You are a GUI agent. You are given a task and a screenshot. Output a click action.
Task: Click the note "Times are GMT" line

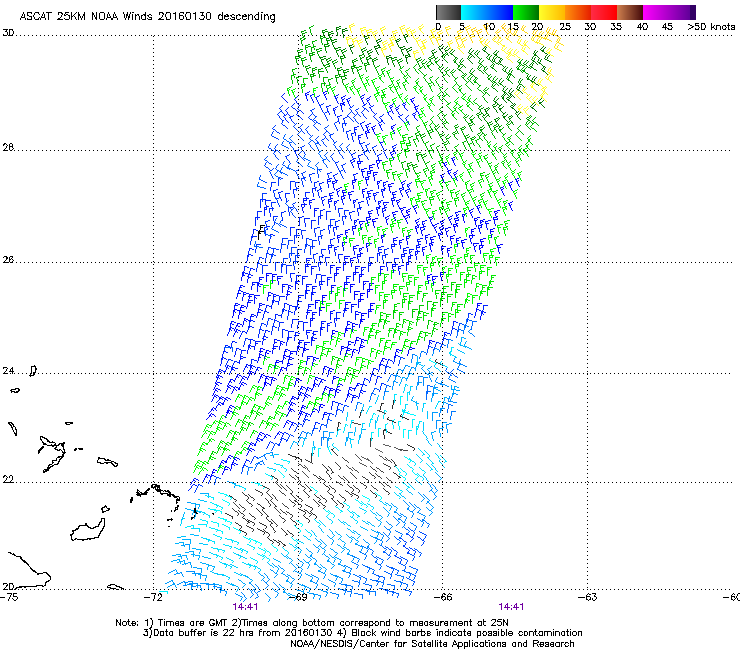[x=312, y=623]
